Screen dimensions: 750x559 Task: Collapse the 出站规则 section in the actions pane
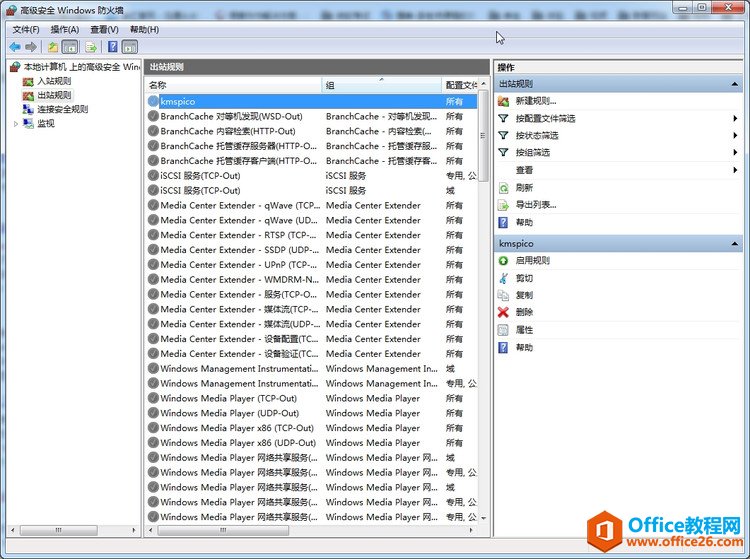click(735, 84)
